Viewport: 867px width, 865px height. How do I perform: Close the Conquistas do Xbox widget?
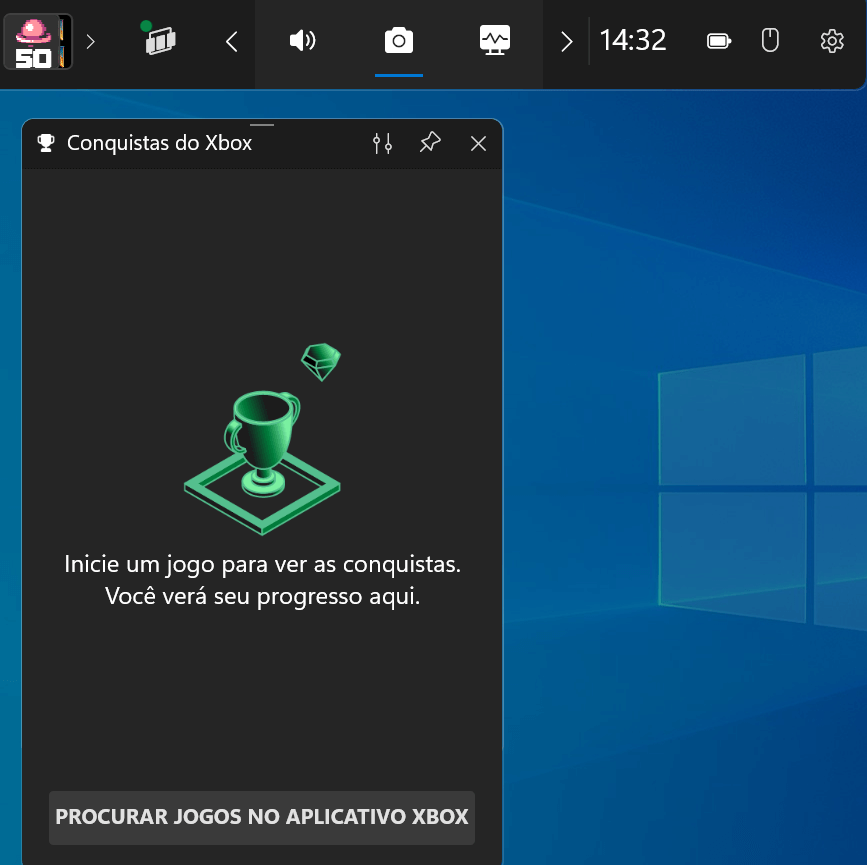pos(478,144)
